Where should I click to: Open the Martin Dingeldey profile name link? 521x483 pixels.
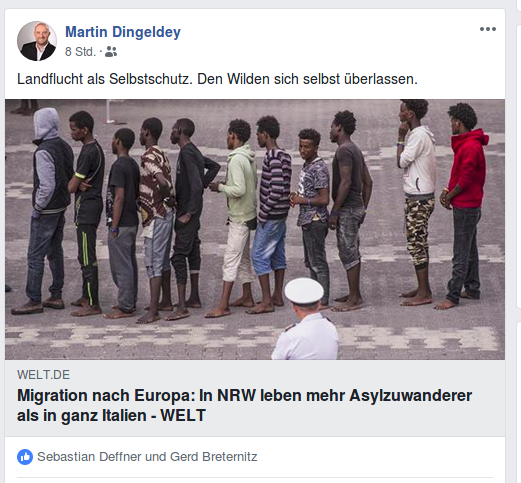(x=123, y=32)
